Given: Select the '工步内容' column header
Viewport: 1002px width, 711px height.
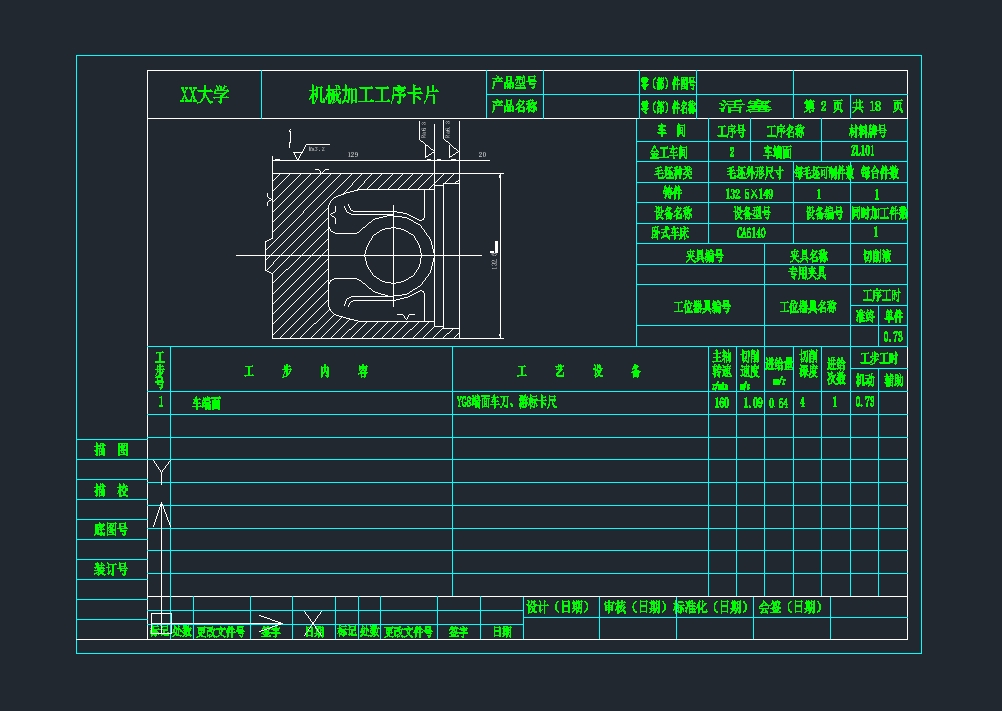Looking at the screenshot, I should click(x=306, y=371).
